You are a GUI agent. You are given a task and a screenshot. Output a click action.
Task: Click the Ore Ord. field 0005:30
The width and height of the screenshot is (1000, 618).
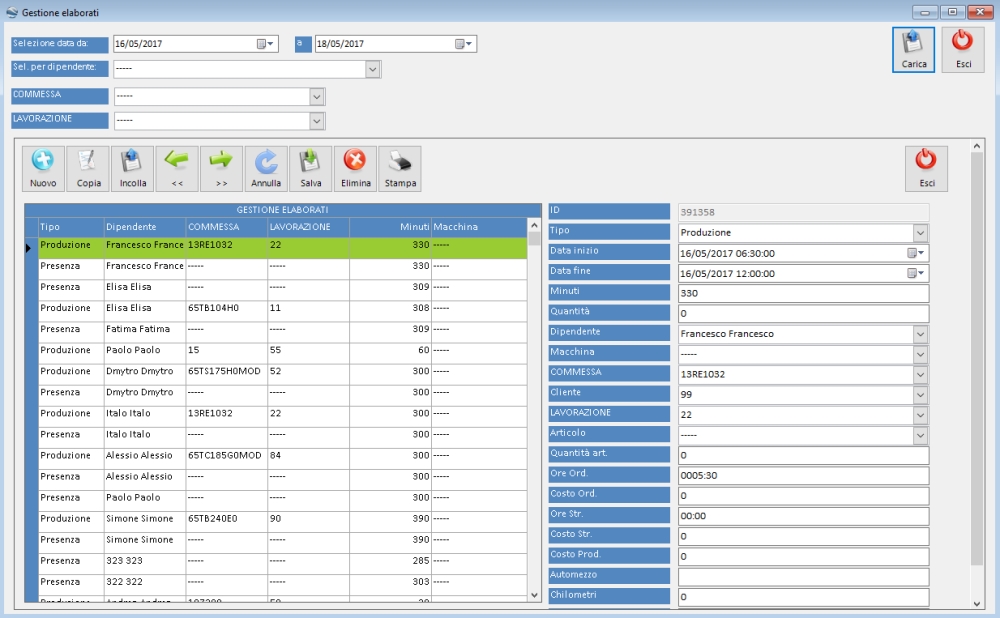click(803, 476)
